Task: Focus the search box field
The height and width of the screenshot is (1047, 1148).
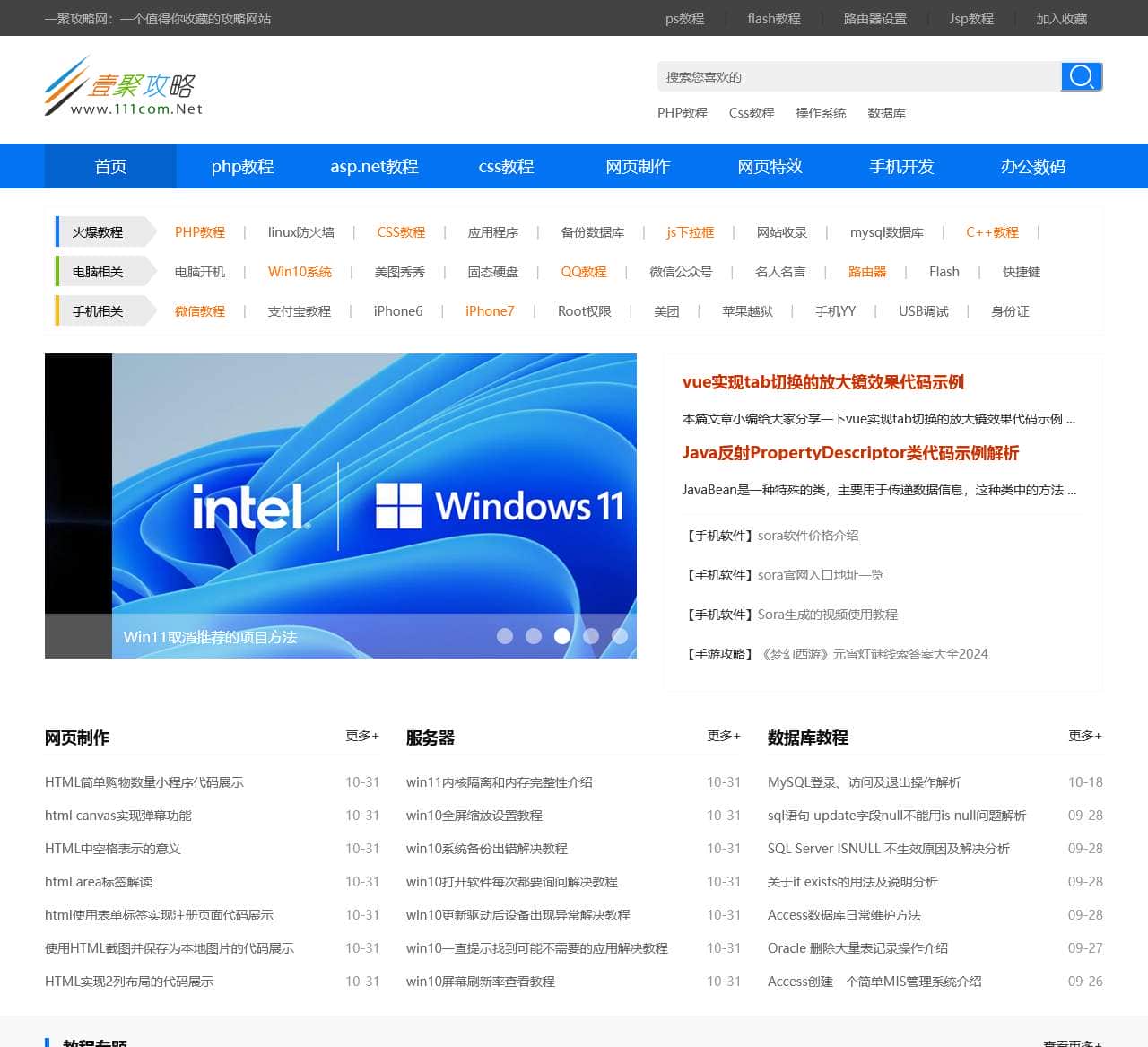Action: (x=859, y=76)
